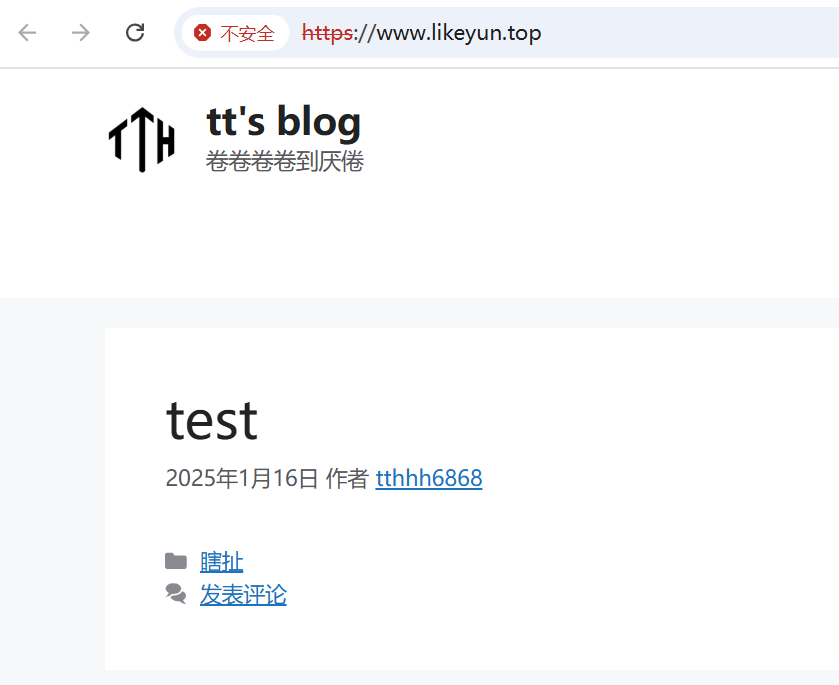Click the comment bubbles icon
The height and width of the screenshot is (685, 839).
tap(176, 594)
